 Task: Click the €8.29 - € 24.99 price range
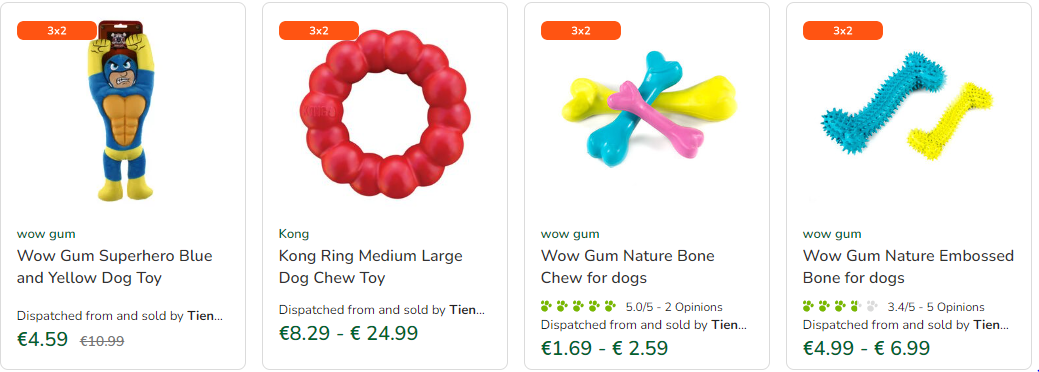349,333
